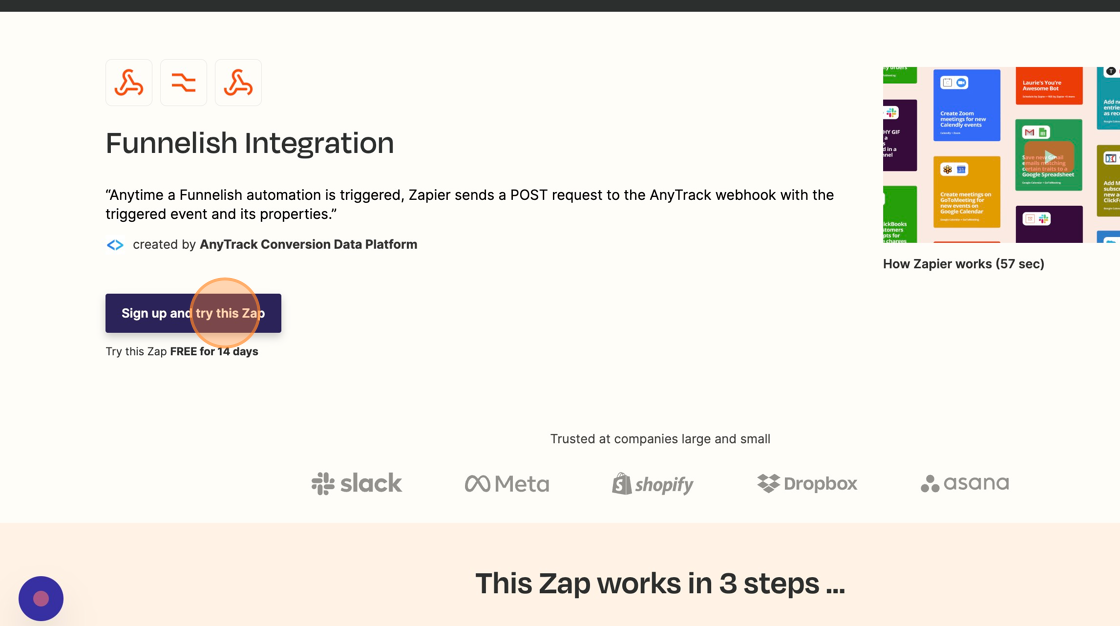Click the first Webhooks app icon
The width and height of the screenshot is (1120, 626).
(129, 83)
